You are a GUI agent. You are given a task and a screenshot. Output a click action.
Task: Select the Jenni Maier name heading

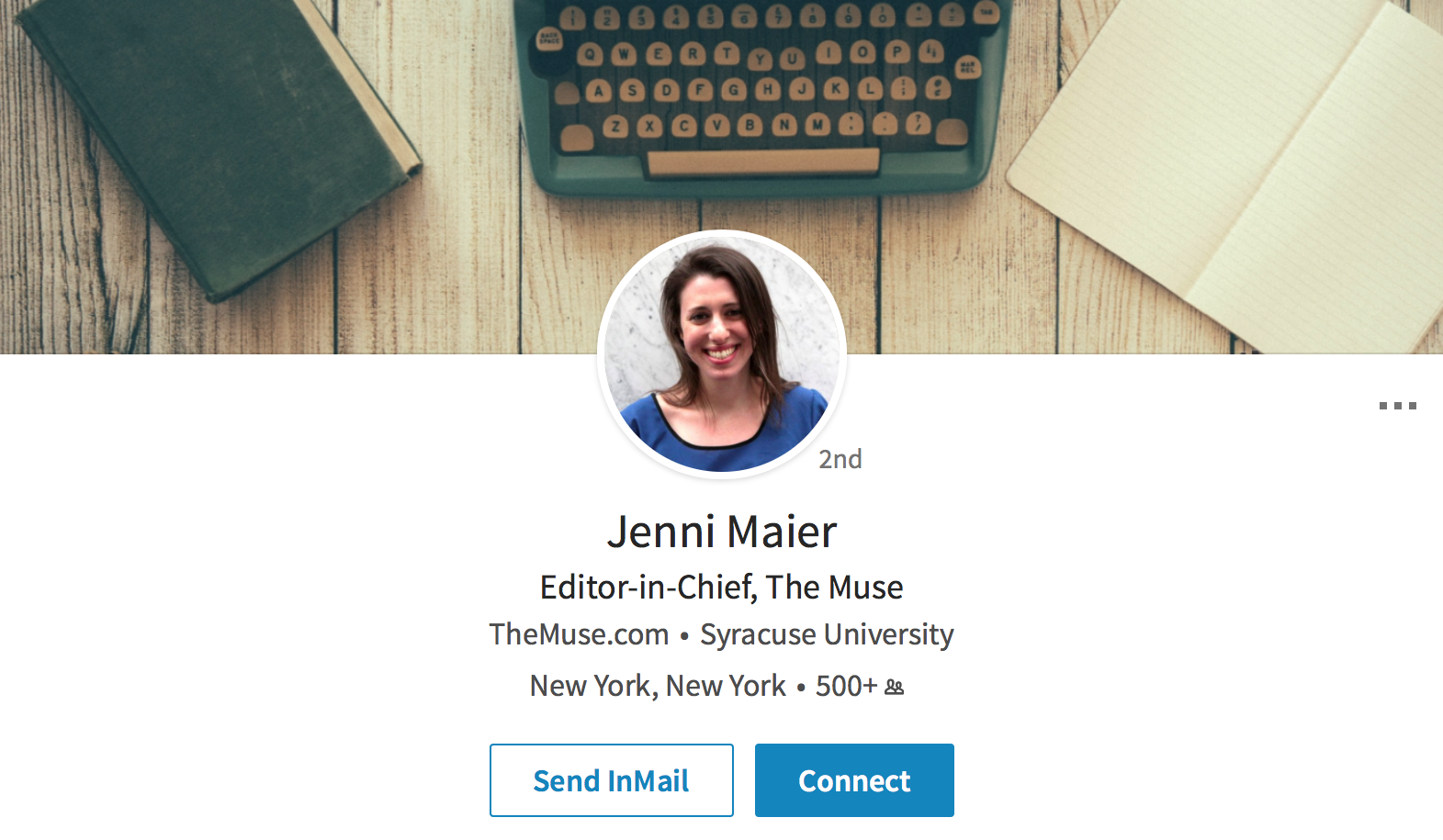[722, 532]
